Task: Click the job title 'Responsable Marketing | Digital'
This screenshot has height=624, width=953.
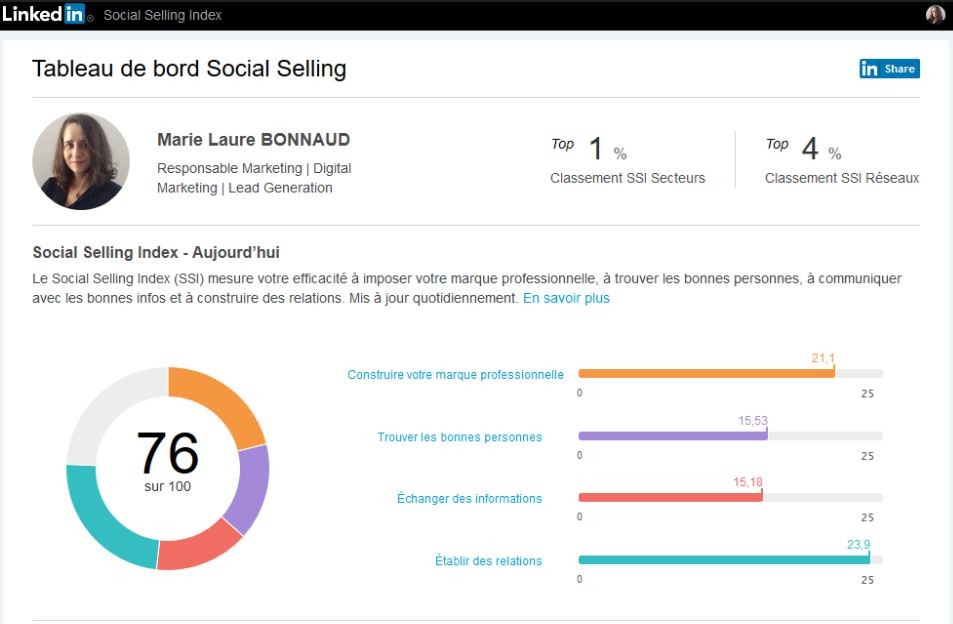Action: (x=254, y=168)
